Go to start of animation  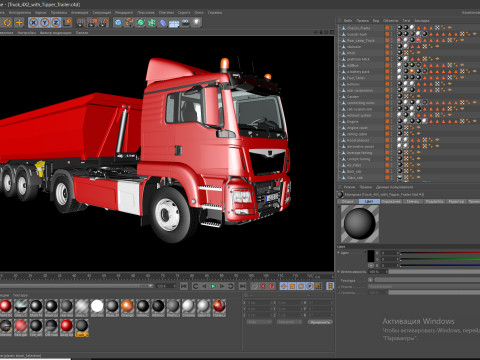[x=184, y=286]
